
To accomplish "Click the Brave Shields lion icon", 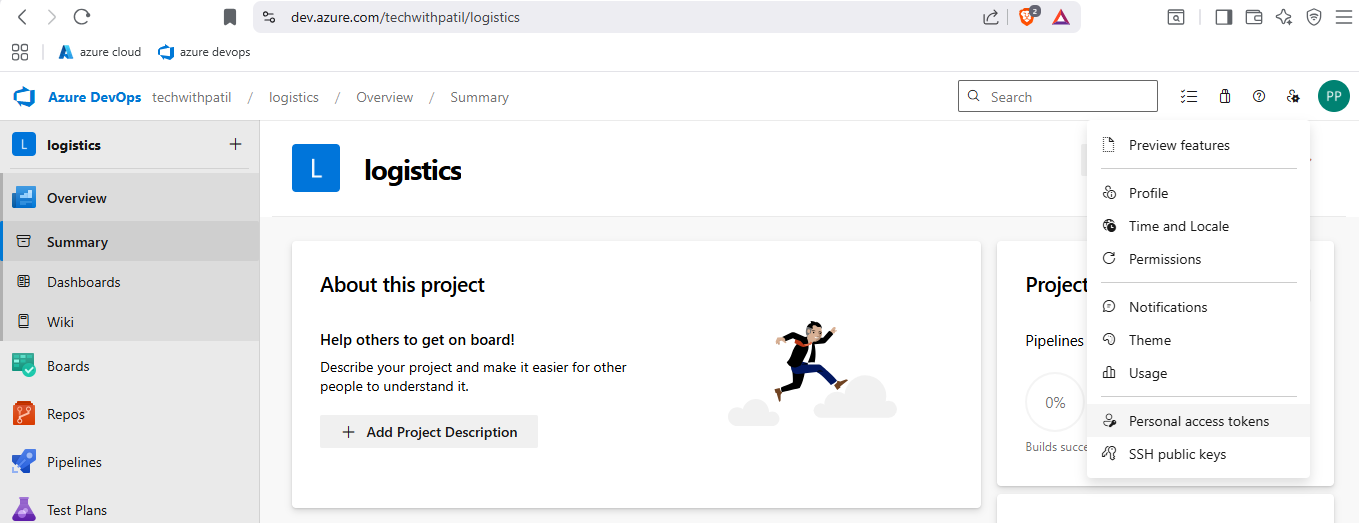I will pyautogui.click(x=1027, y=17).
